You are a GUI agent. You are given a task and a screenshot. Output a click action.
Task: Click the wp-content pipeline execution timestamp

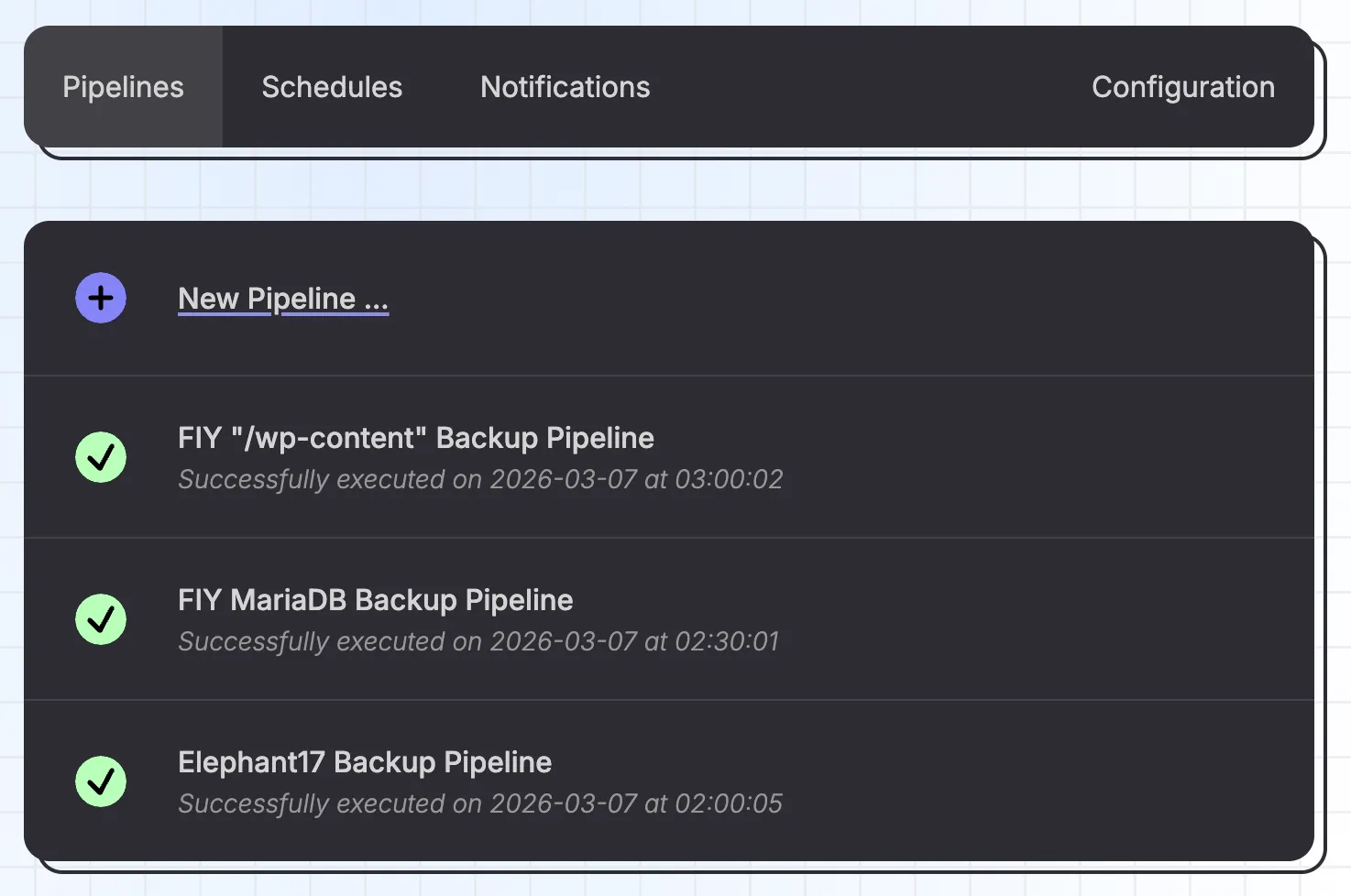(480, 478)
